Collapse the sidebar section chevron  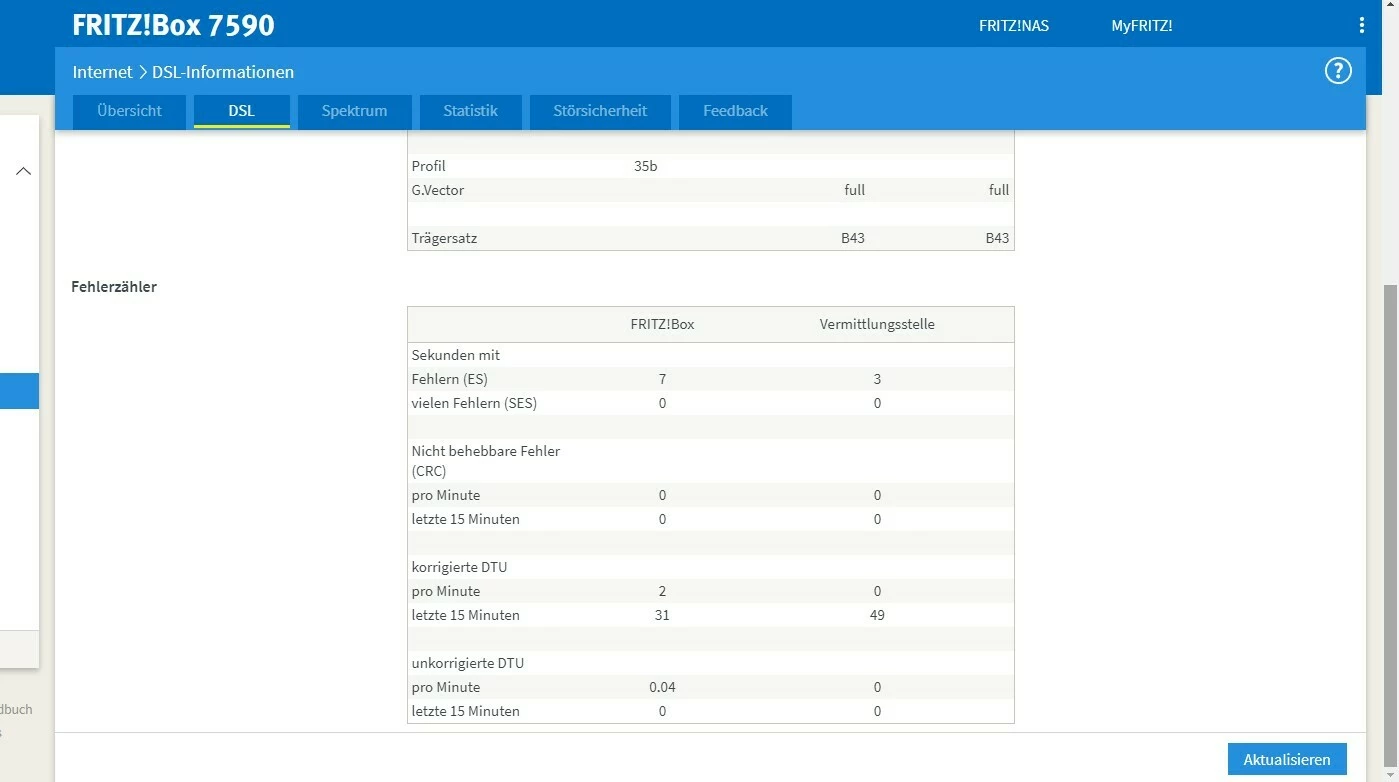pos(24,171)
